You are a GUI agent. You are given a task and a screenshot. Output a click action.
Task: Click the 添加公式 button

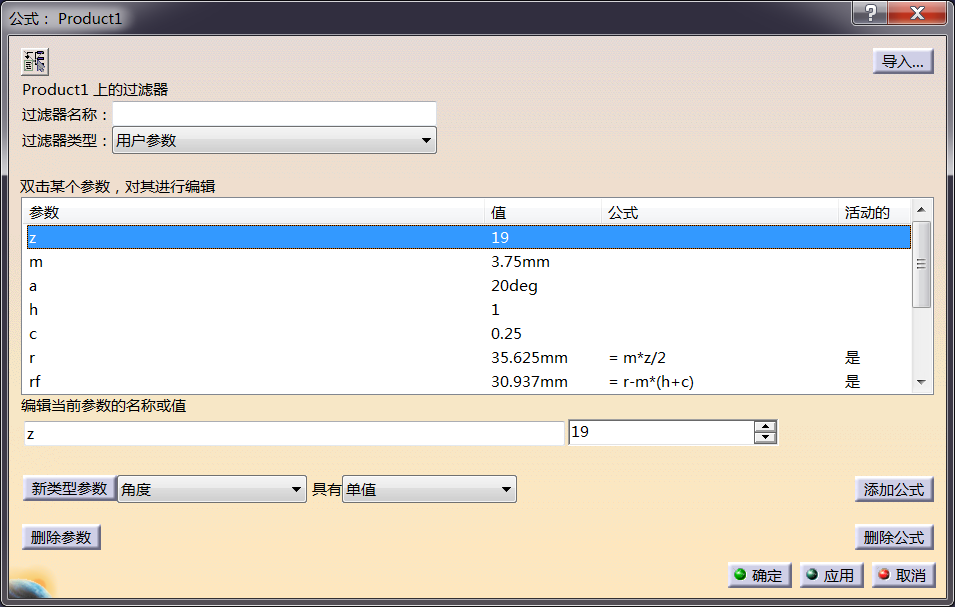click(x=893, y=489)
